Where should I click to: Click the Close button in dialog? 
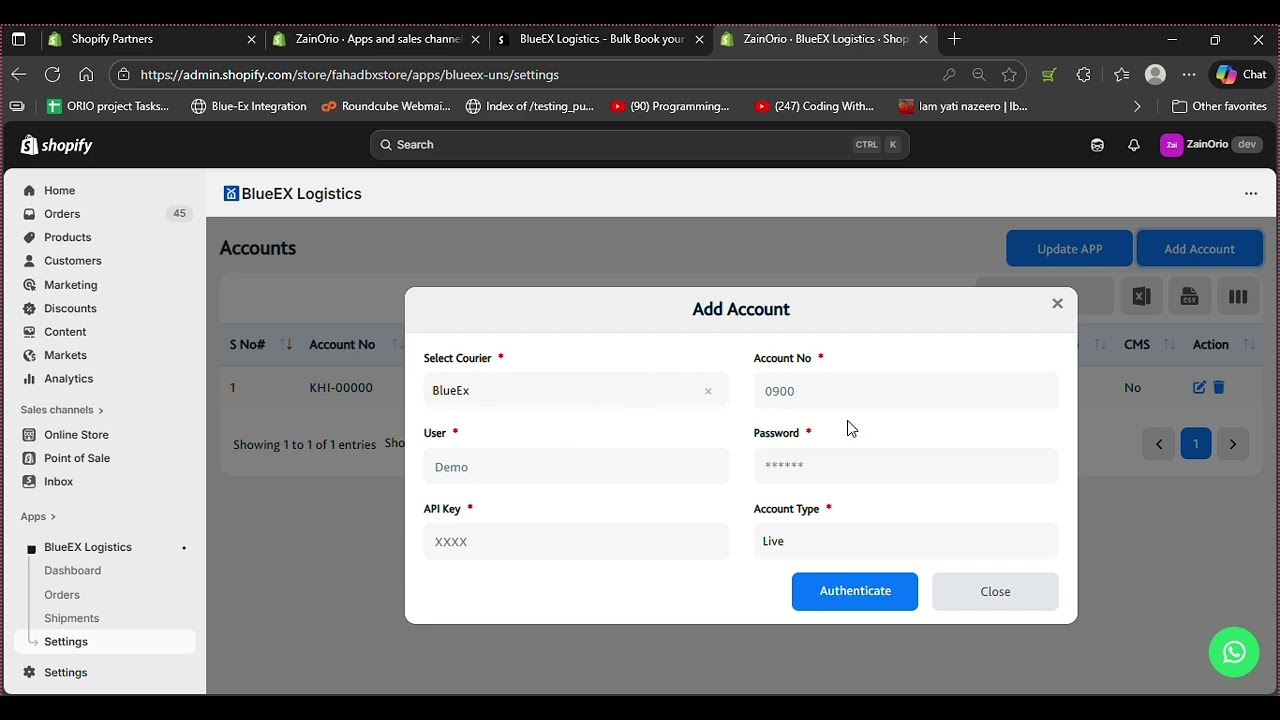(995, 591)
